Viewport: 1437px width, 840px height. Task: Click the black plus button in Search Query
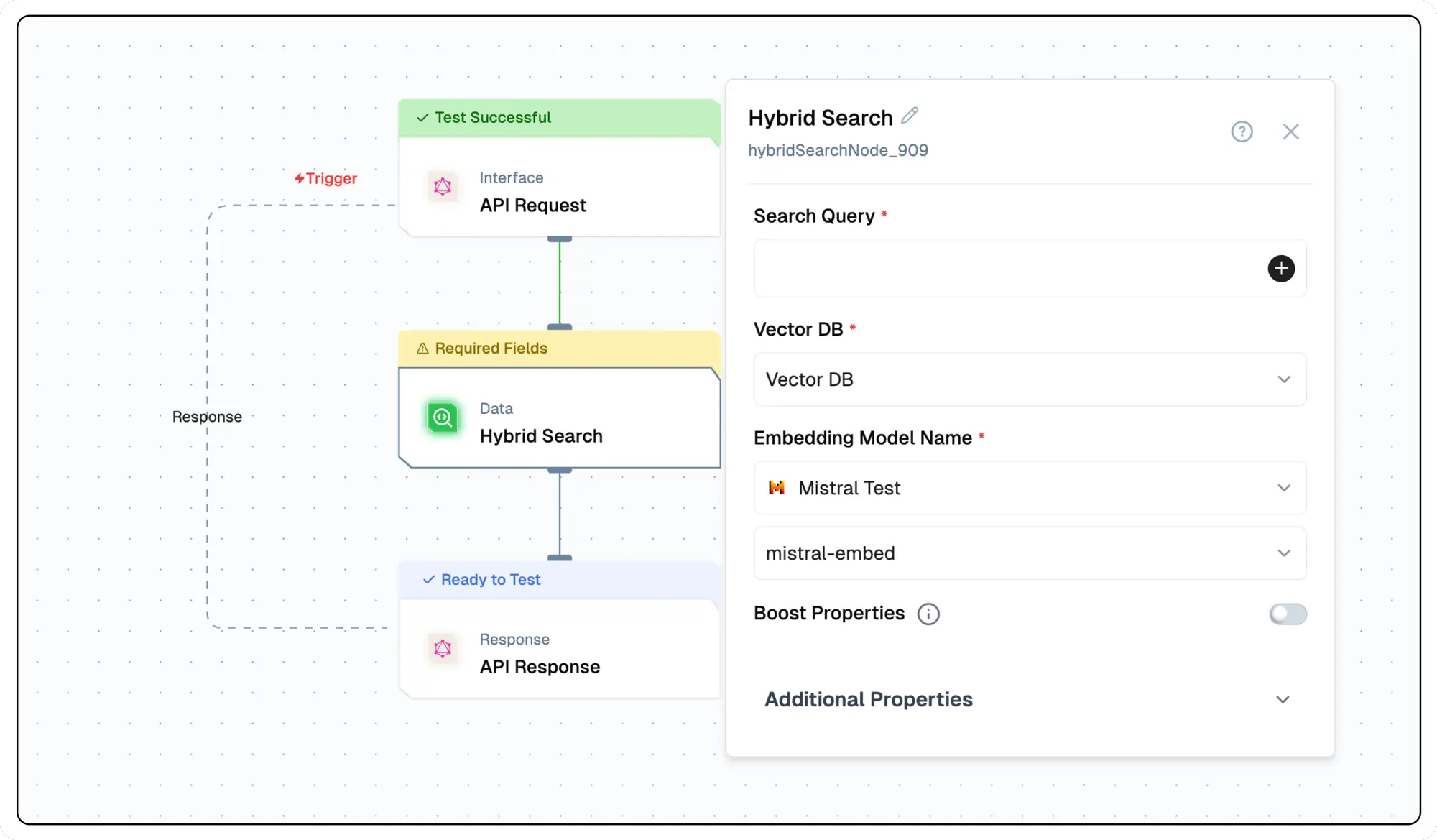pyautogui.click(x=1280, y=268)
